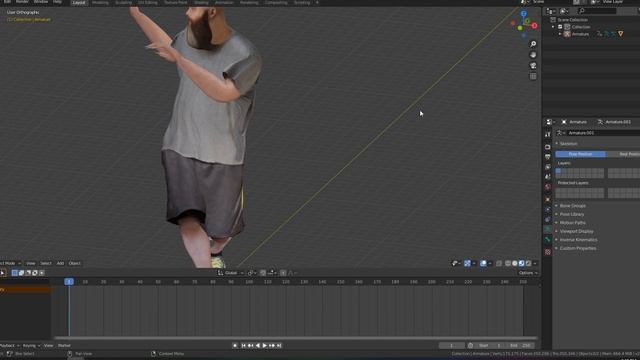Click the blue Z axis on navigation gizmo
The height and width of the screenshot is (360, 640).
click(524, 14)
